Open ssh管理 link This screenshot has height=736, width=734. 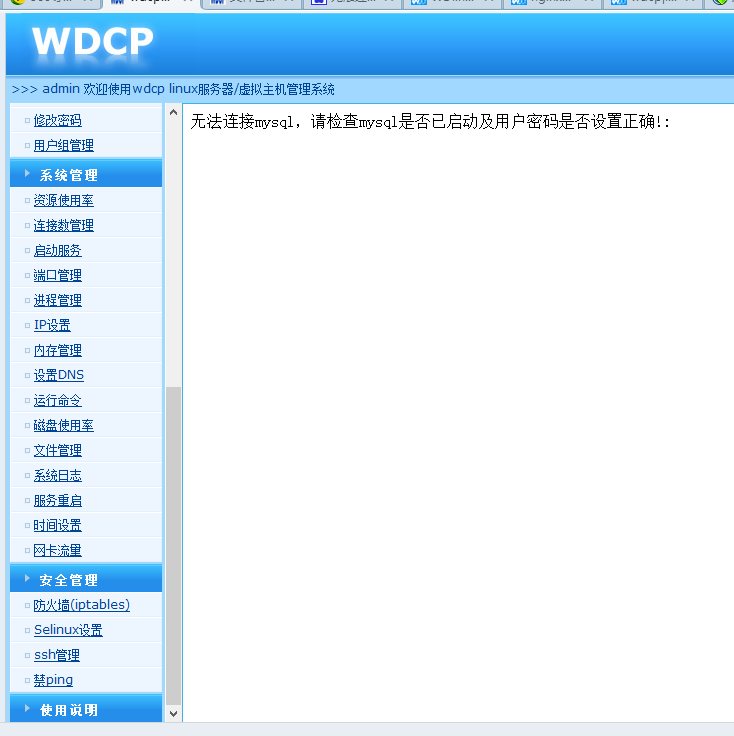pyautogui.click(x=56, y=655)
